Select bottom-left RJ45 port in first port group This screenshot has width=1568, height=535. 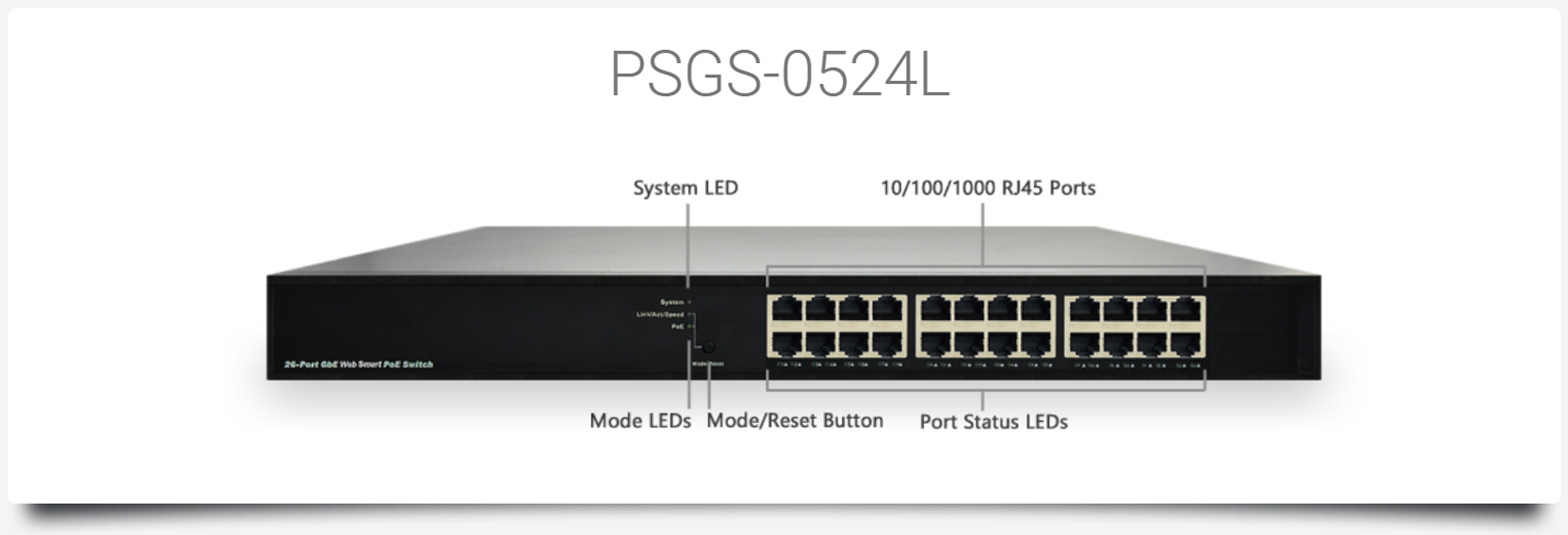click(786, 344)
